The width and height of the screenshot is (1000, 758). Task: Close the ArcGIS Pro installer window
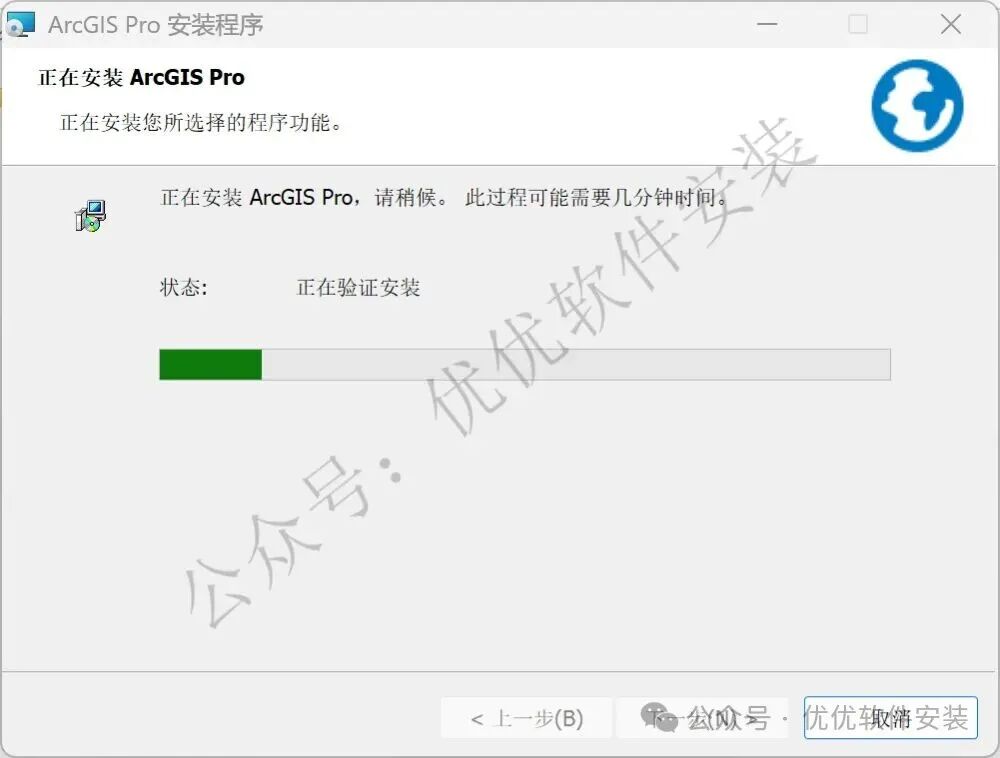click(950, 24)
